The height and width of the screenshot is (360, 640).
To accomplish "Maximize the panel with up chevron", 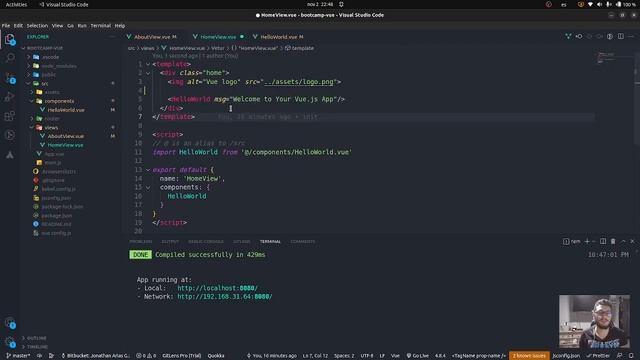I will [623, 241].
